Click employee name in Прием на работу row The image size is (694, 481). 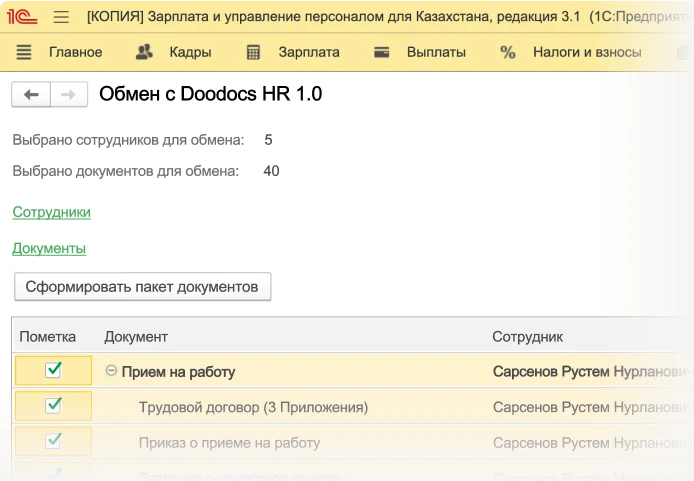click(x=591, y=372)
